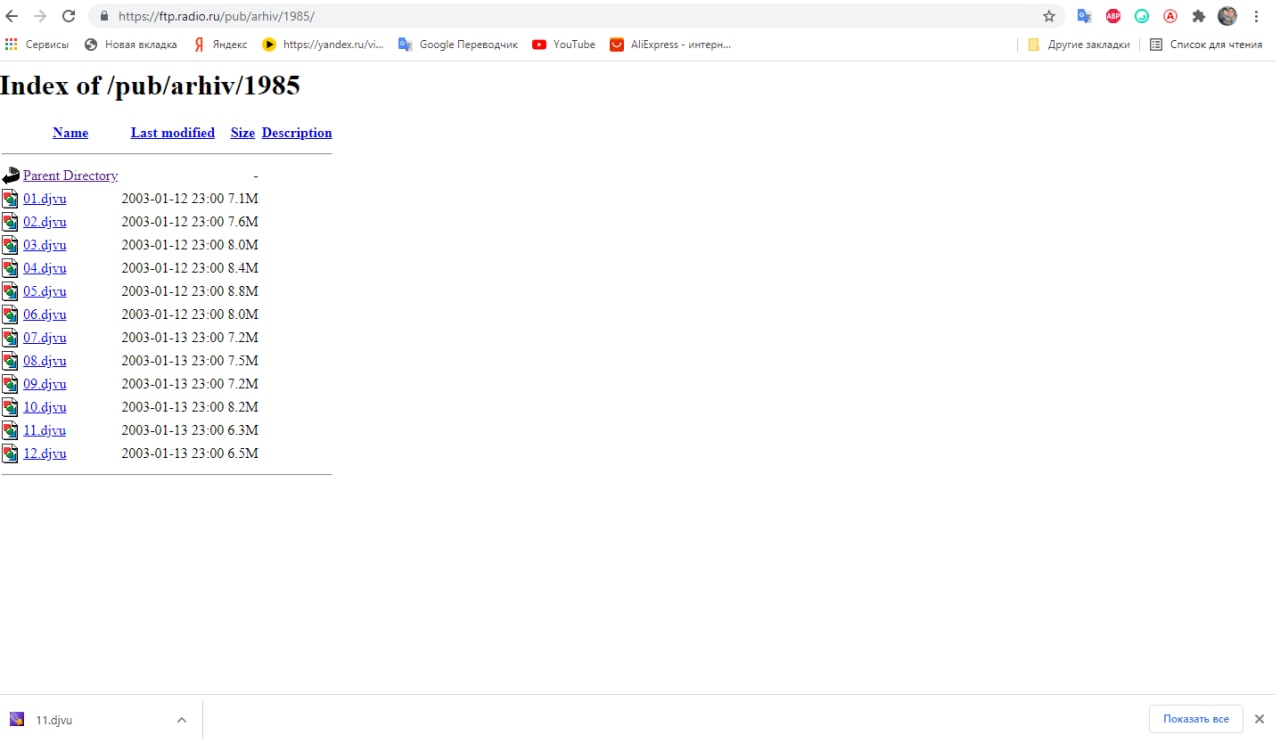Click the file icon beside 03.djvu
This screenshot has width=1280, height=743.
tap(10, 244)
